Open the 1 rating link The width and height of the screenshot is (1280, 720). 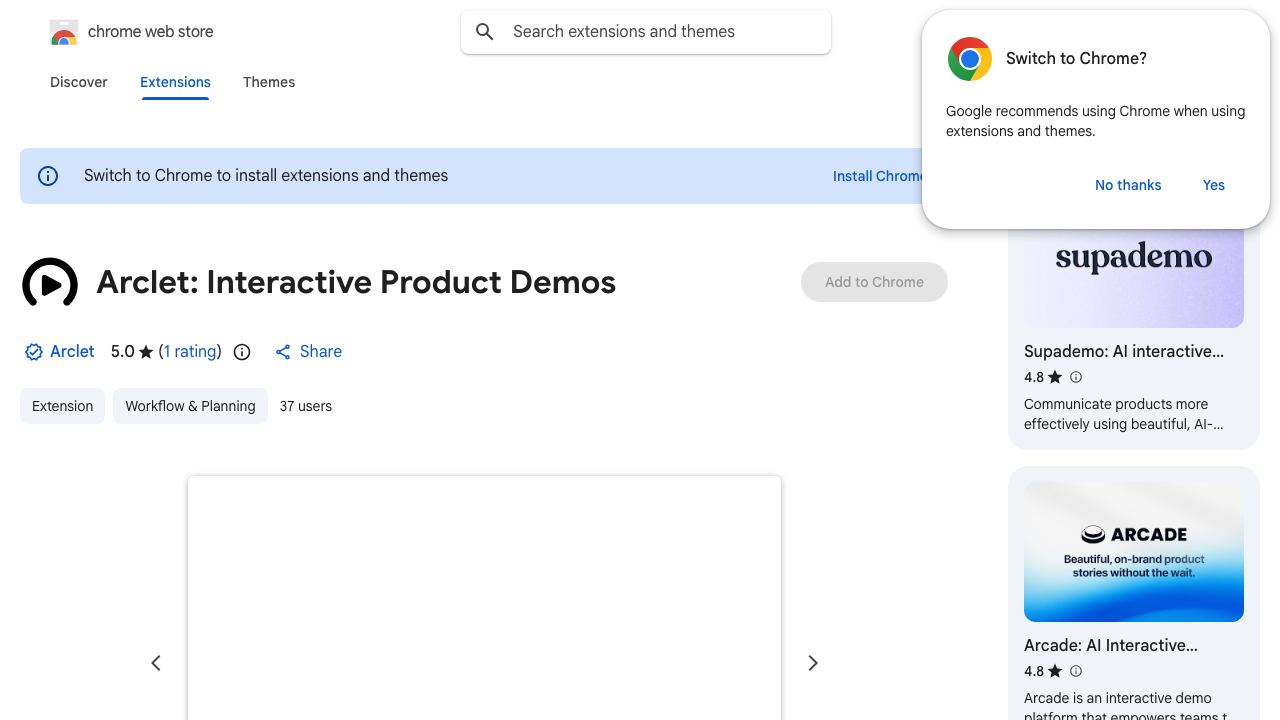(x=190, y=352)
